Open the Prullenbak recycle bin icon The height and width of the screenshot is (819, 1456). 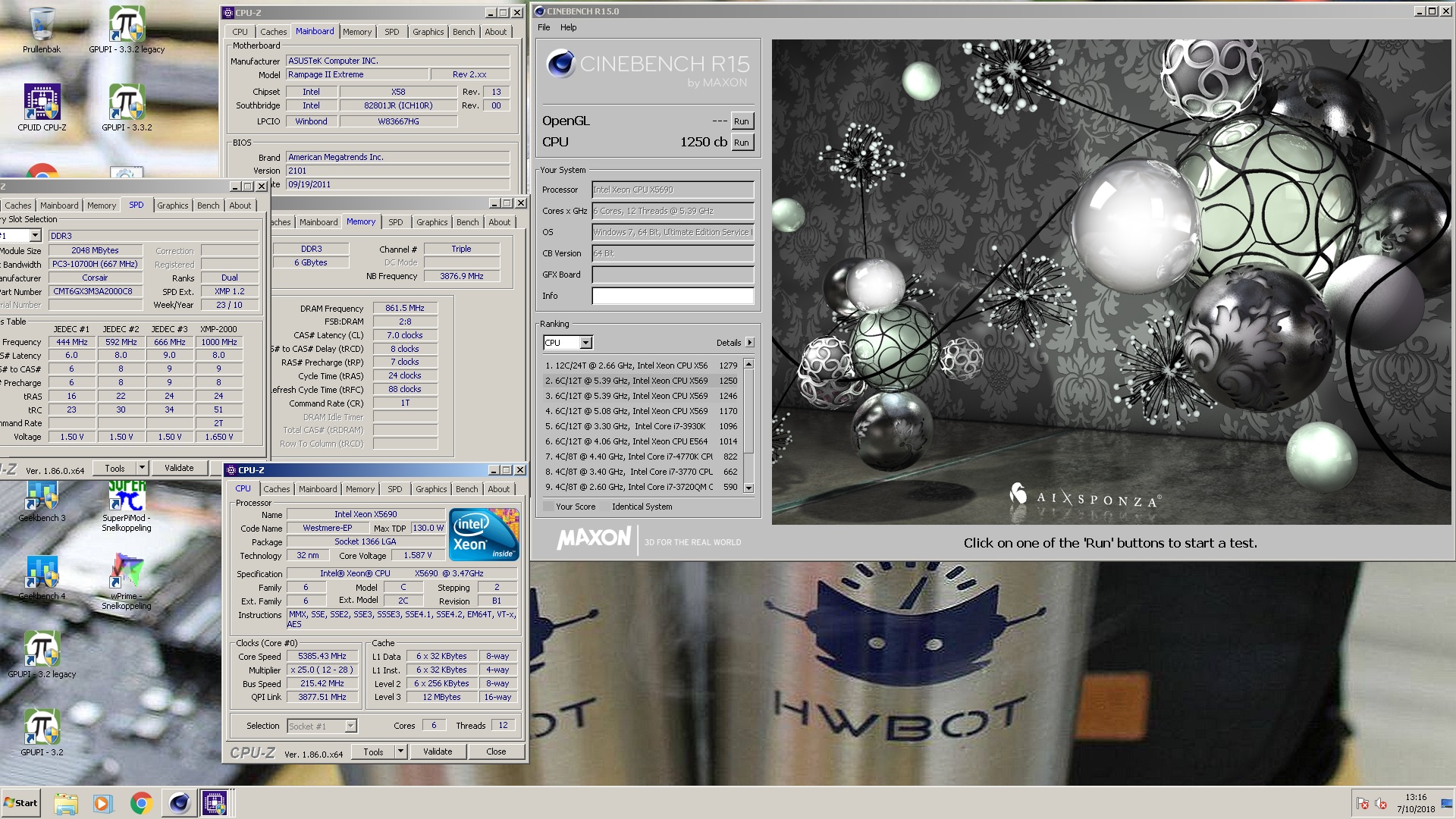coord(42,30)
